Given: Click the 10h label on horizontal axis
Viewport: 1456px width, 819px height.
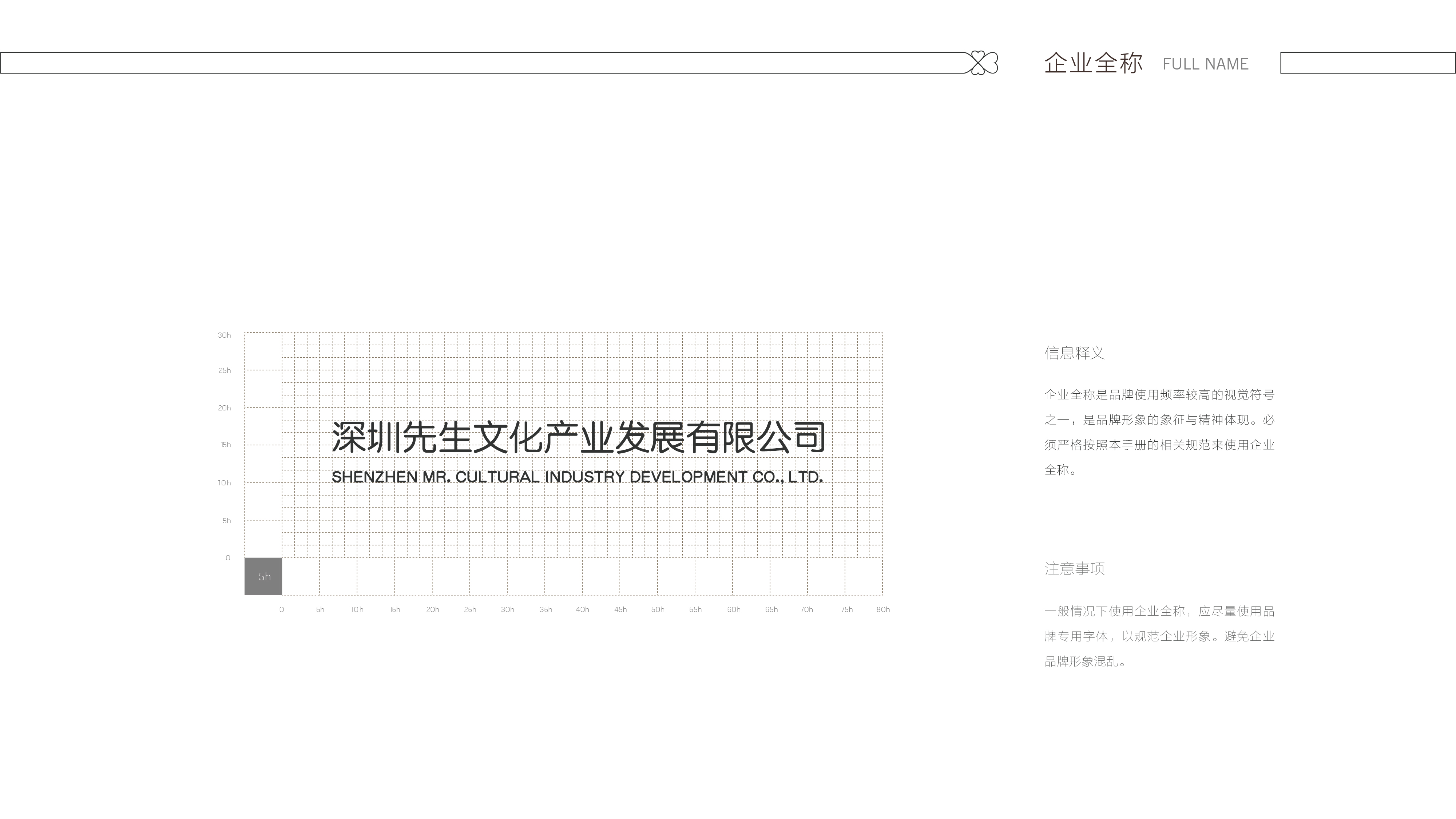Looking at the screenshot, I should (357, 609).
